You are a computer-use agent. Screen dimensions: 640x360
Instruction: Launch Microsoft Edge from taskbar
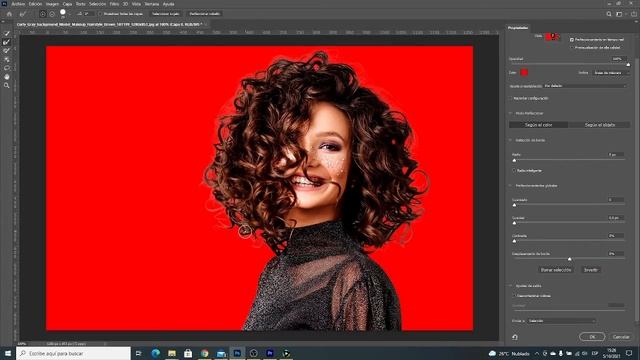pyautogui.click(x=156, y=353)
